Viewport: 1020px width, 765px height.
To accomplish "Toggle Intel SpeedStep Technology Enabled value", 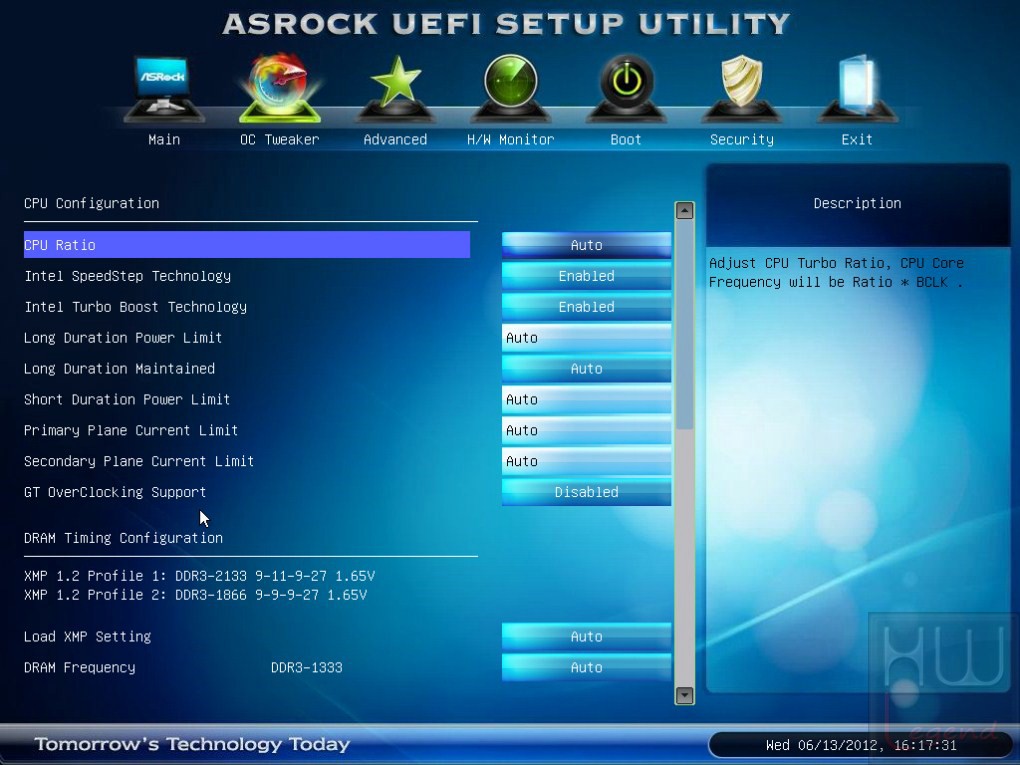I will 586,276.
